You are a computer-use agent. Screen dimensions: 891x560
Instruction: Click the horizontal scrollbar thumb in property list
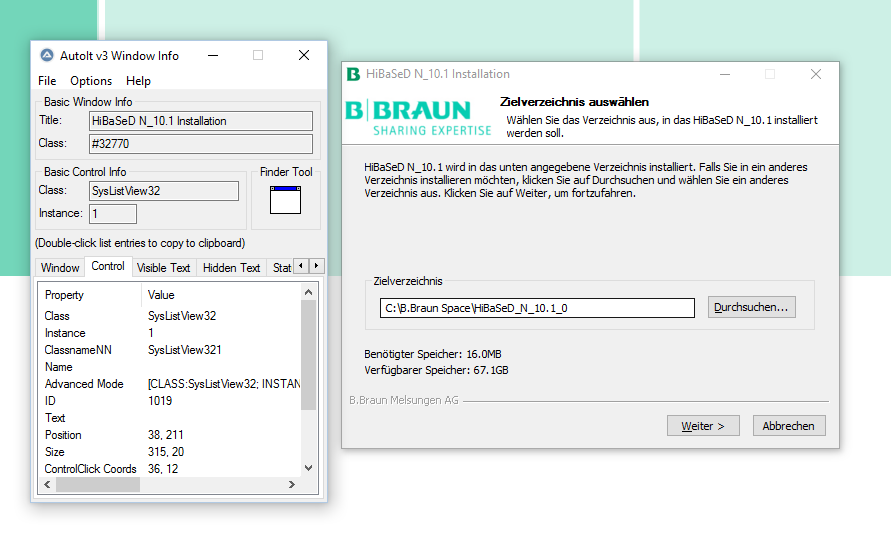click(98, 484)
